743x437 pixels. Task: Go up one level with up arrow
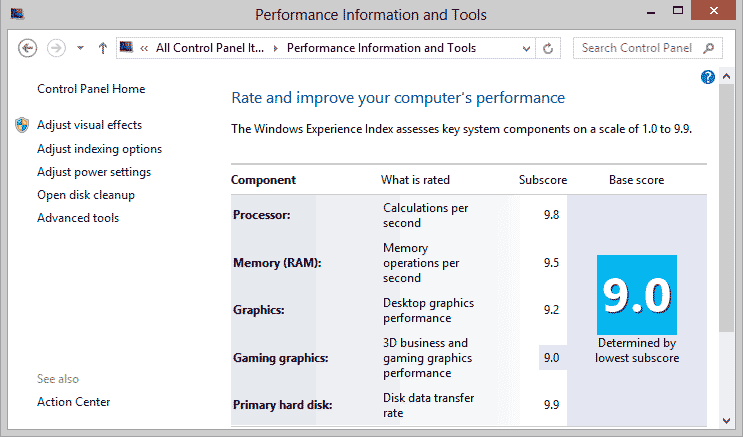tap(102, 48)
